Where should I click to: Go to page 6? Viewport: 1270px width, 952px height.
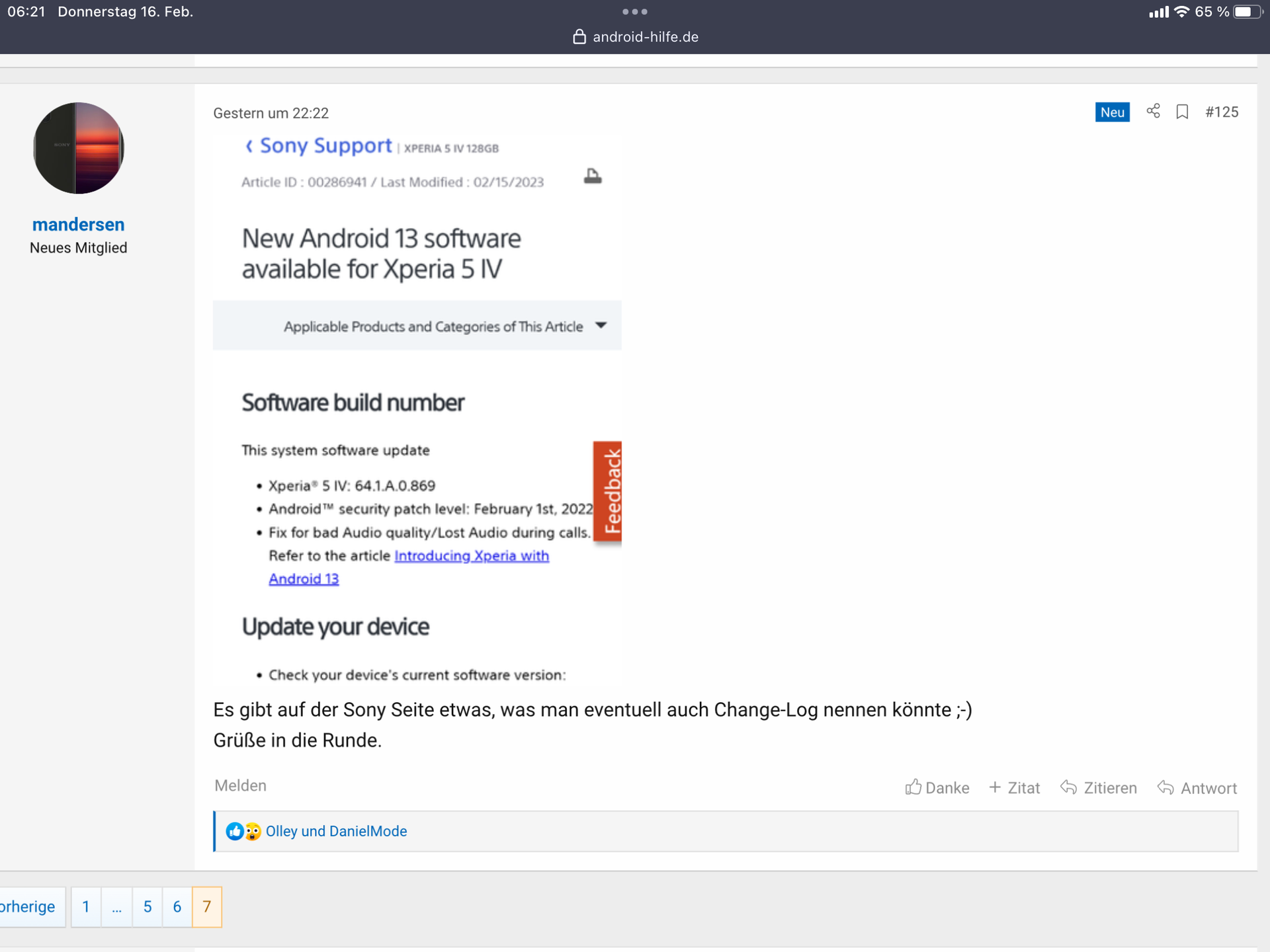pos(177,906)
